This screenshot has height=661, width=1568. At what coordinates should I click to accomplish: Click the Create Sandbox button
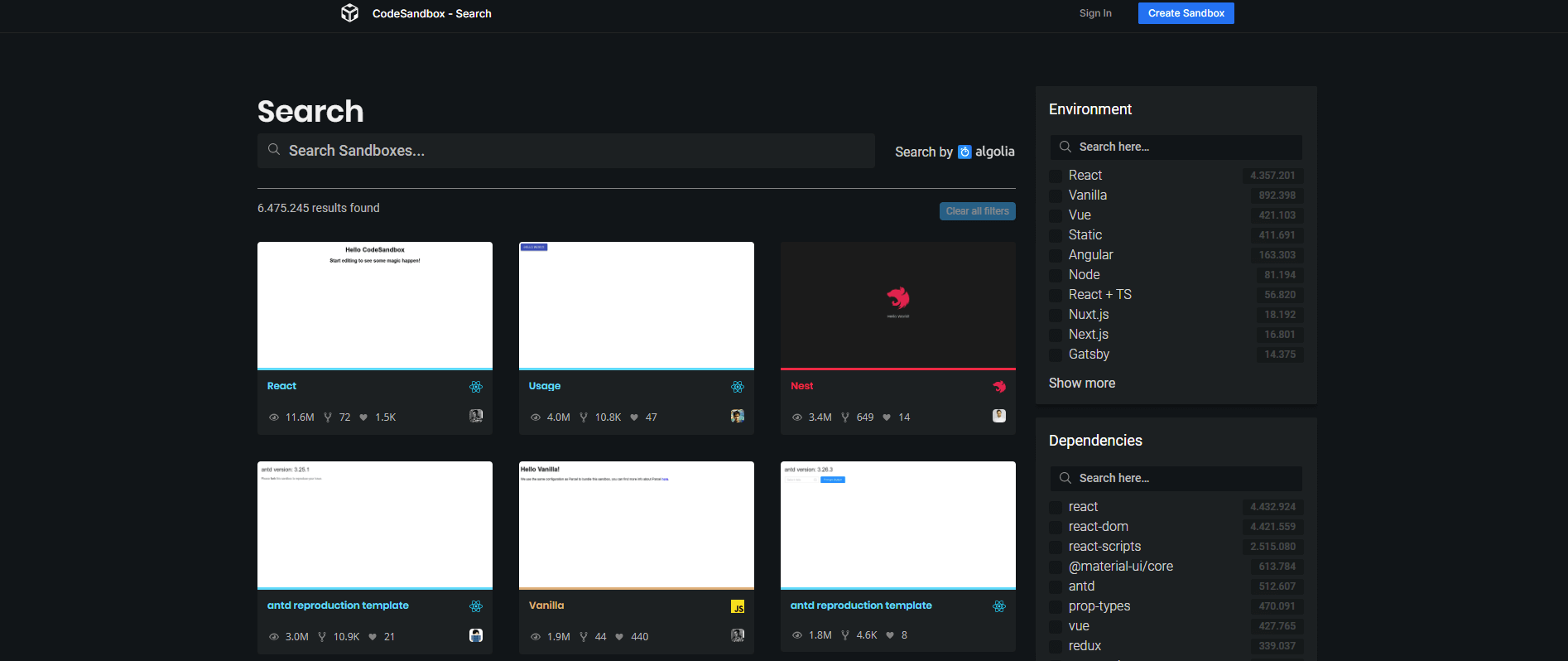click(1186, 13)
